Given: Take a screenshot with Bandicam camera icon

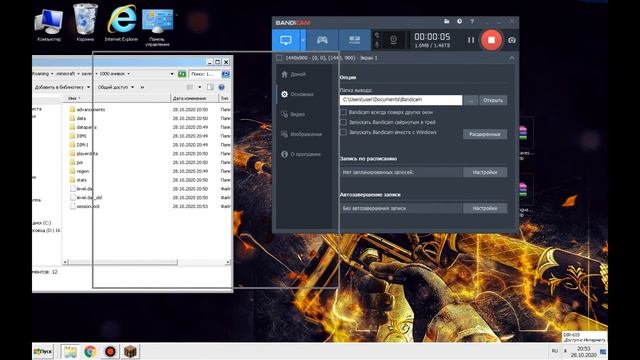Looking at the screenshot, I should coord(512,40).
